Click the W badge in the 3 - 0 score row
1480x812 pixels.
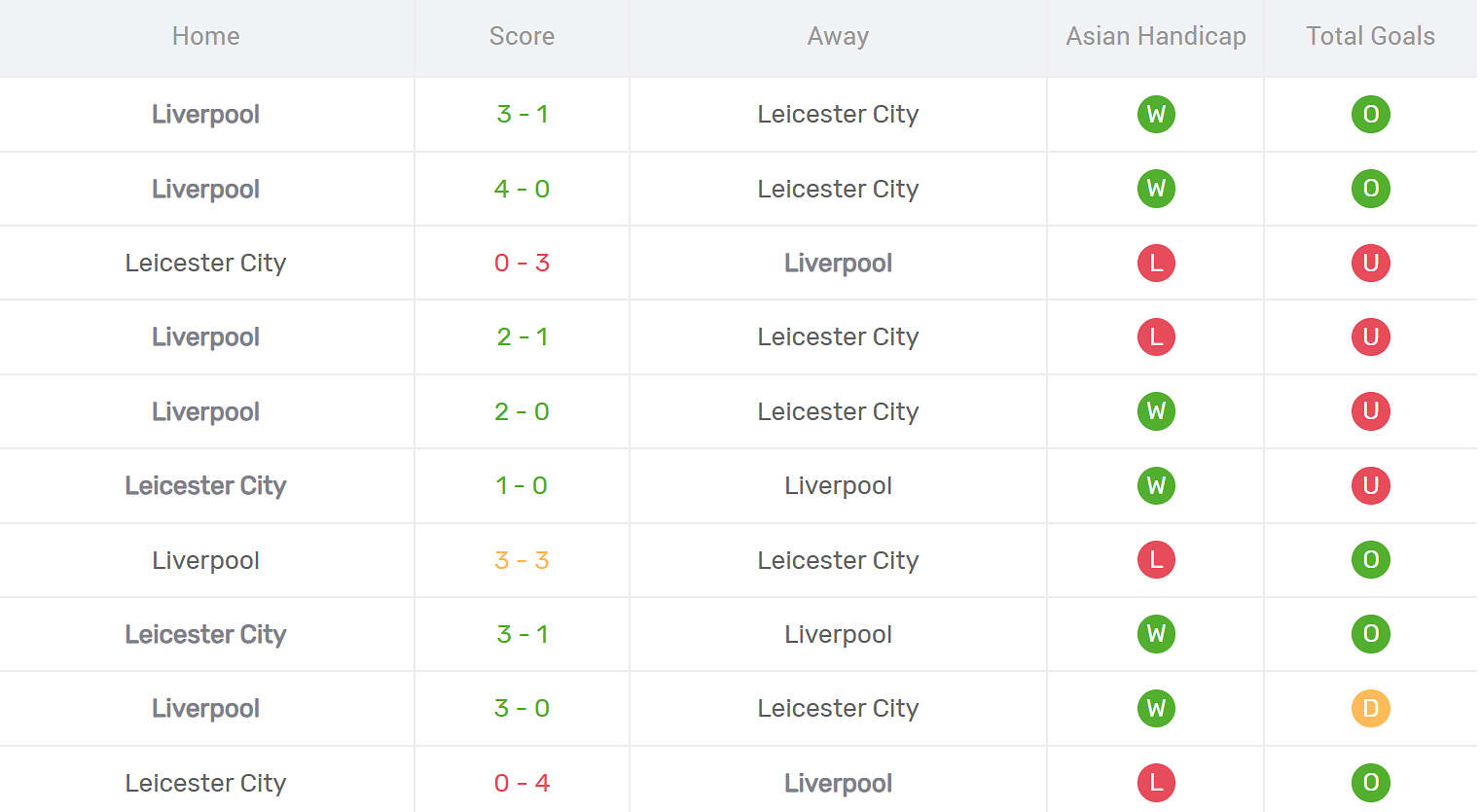(x=1156, y=709)
